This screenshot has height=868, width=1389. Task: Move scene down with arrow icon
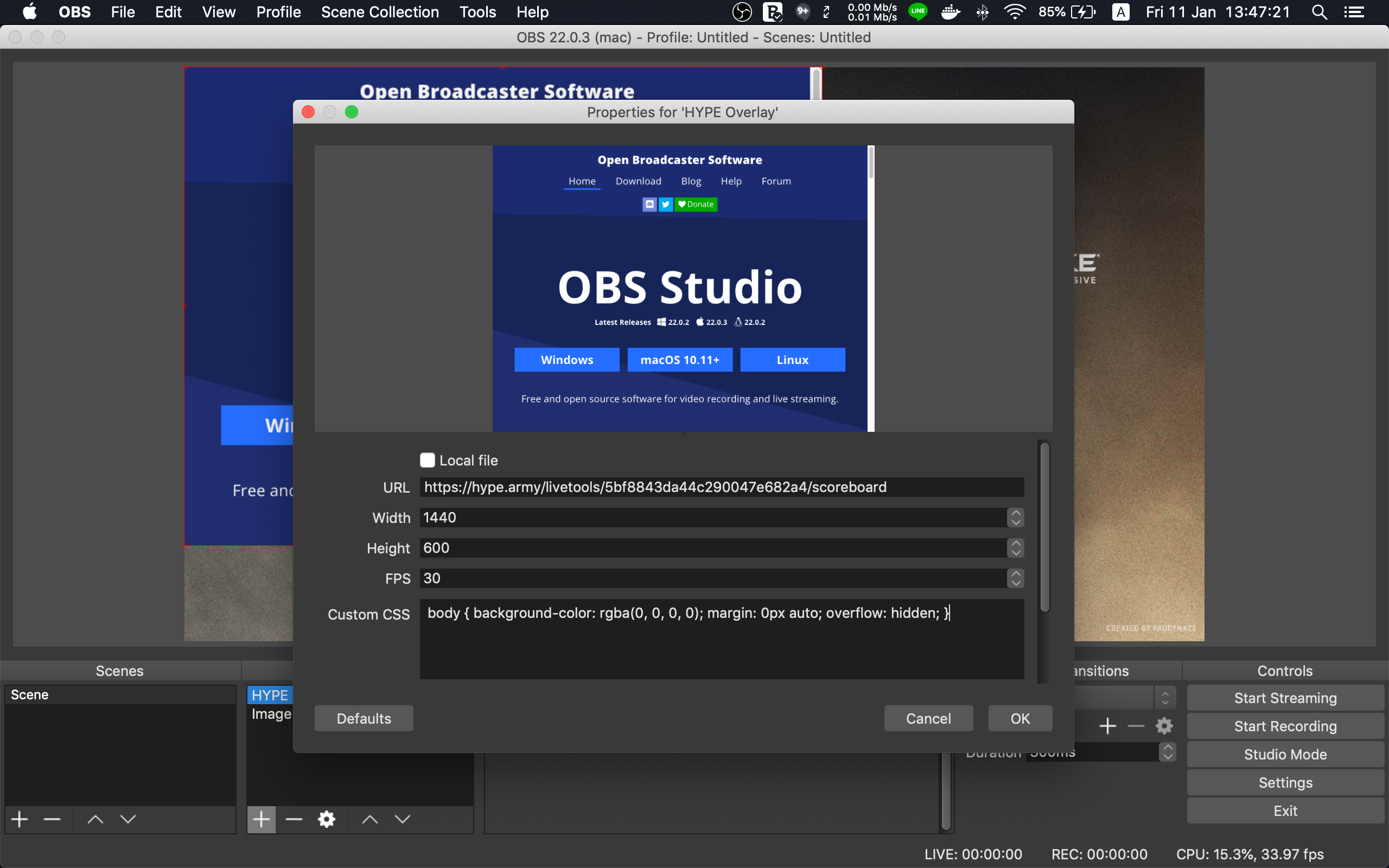pyautogui.click(x=128, y=819)
